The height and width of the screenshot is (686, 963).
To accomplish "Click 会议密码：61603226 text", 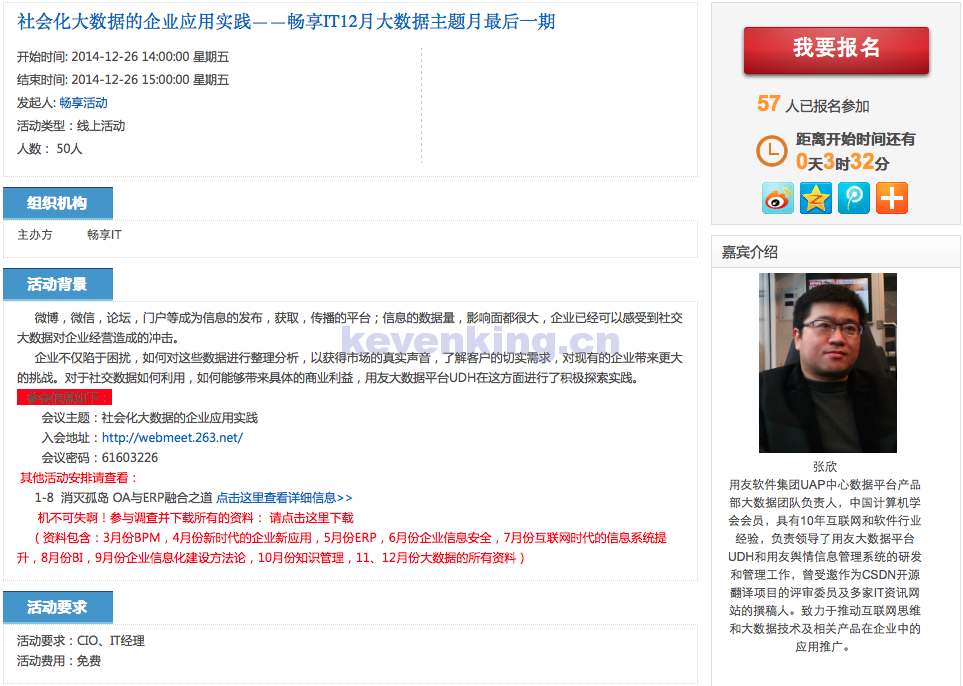I will point(99,458).
